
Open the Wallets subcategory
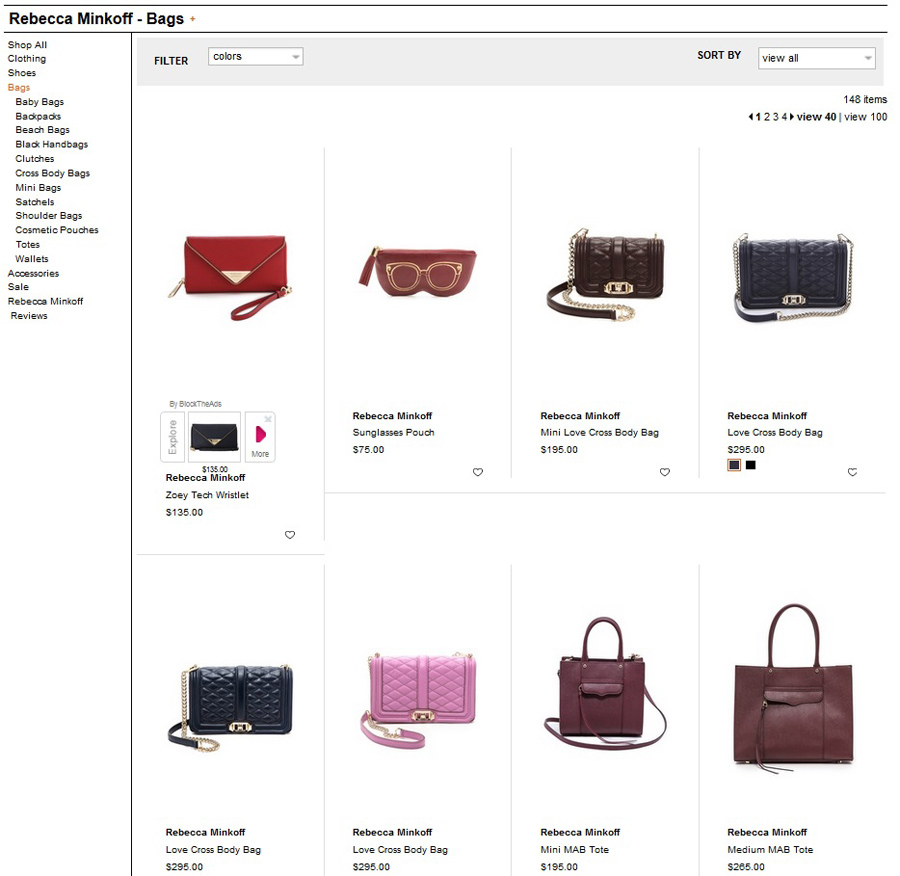pos(32,259)
